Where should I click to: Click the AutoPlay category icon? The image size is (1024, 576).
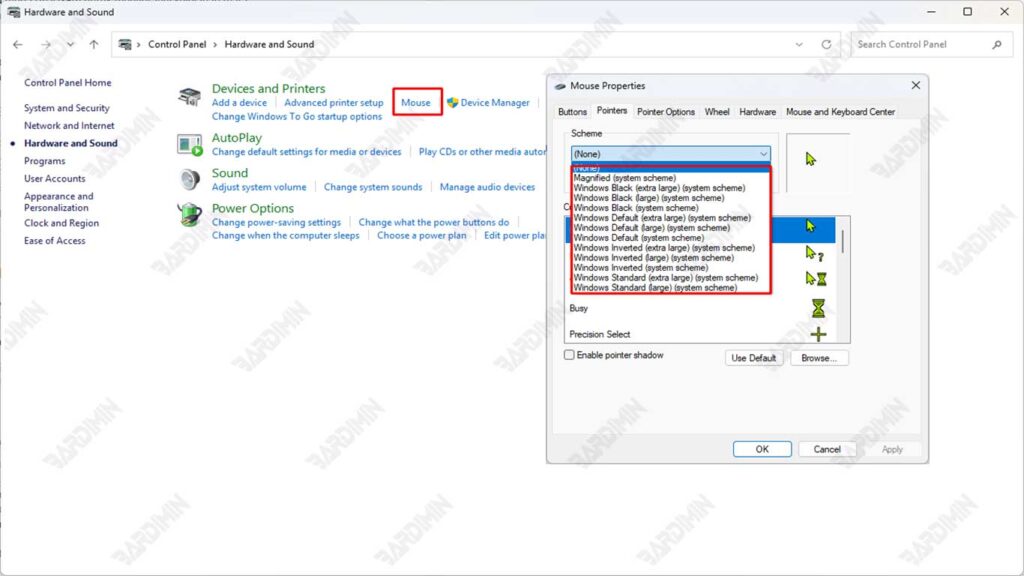point(190,144)
